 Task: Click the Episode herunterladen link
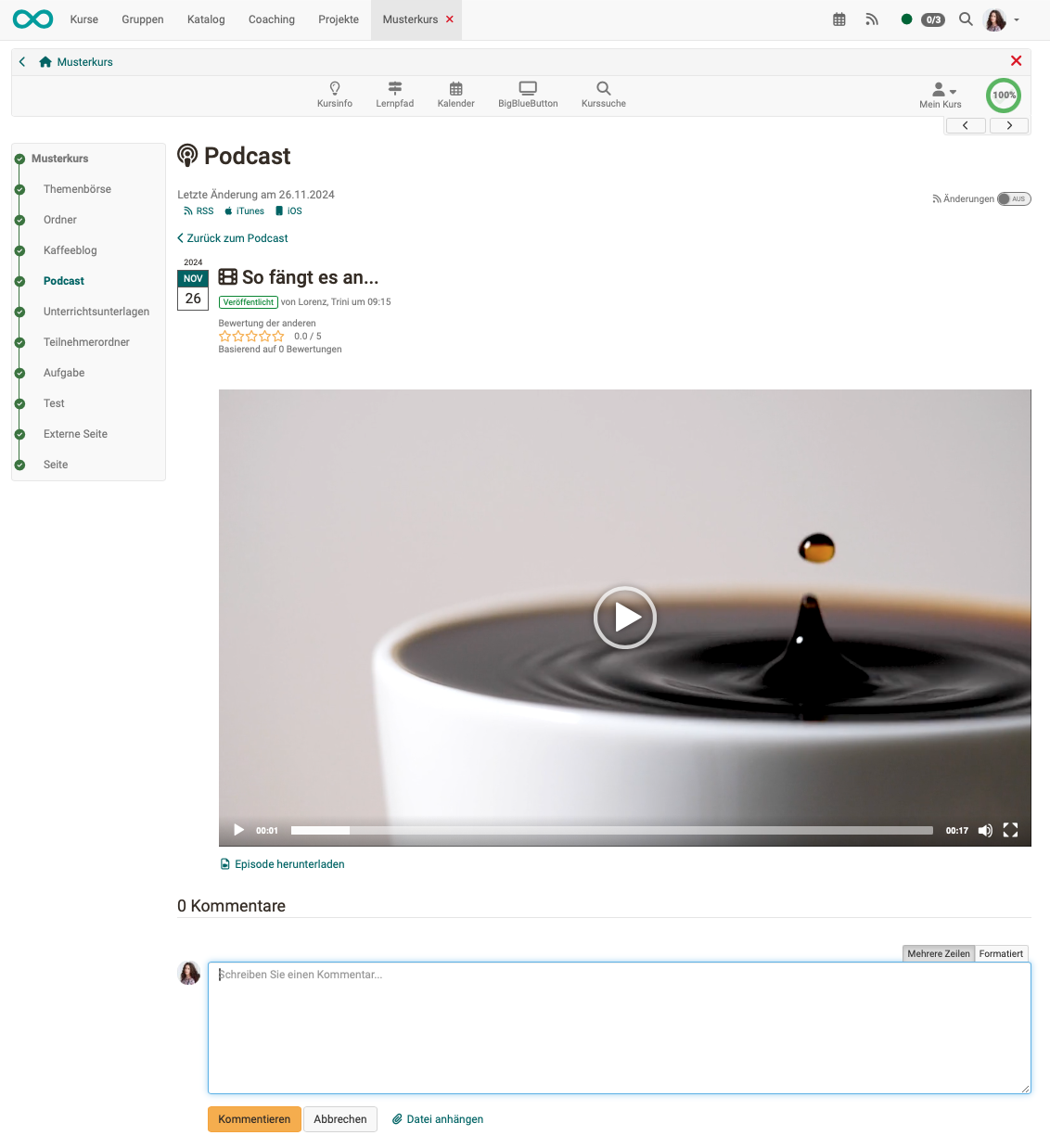pos(289,864)
